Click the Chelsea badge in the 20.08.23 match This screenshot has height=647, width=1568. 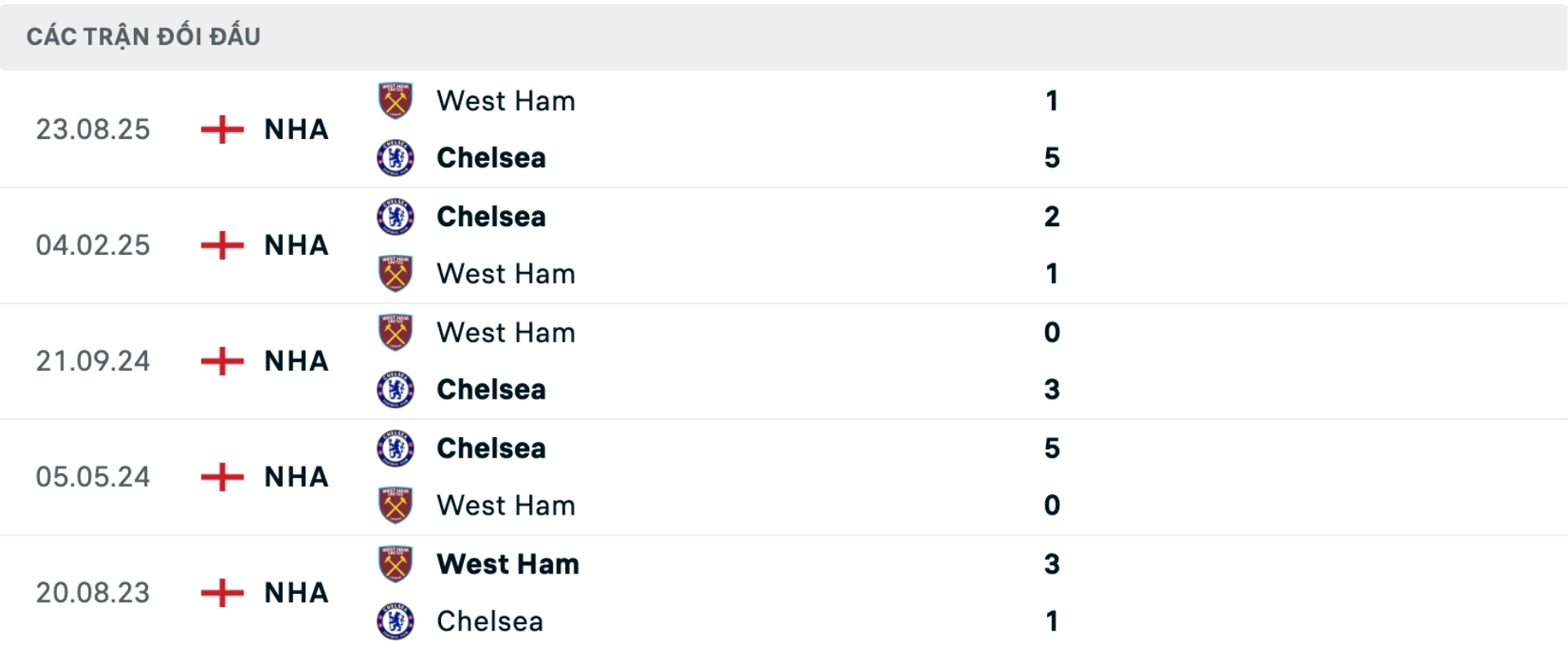coord(395,622)
